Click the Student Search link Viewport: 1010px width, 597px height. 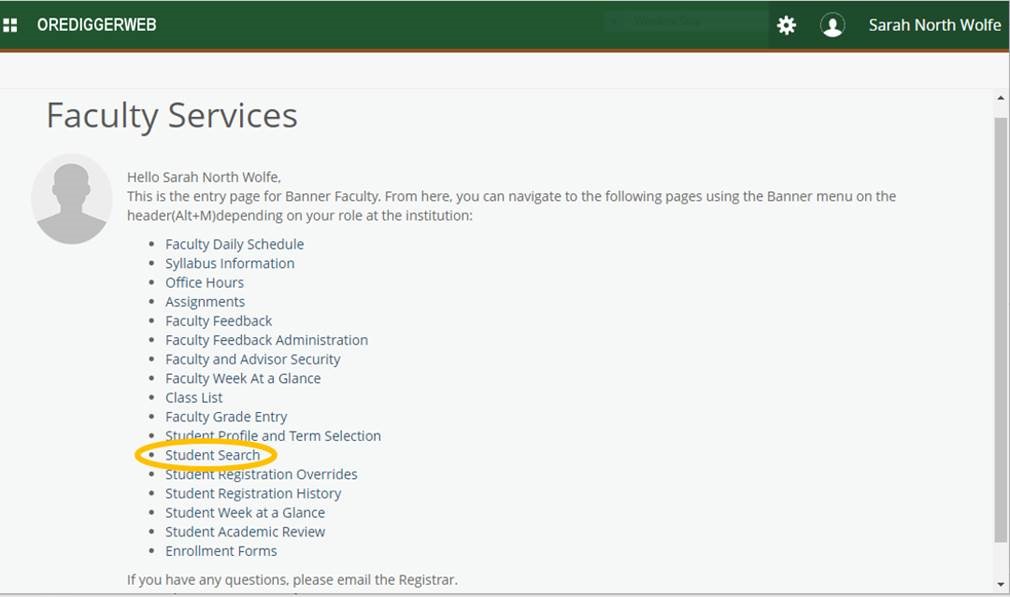click(212, 455)
